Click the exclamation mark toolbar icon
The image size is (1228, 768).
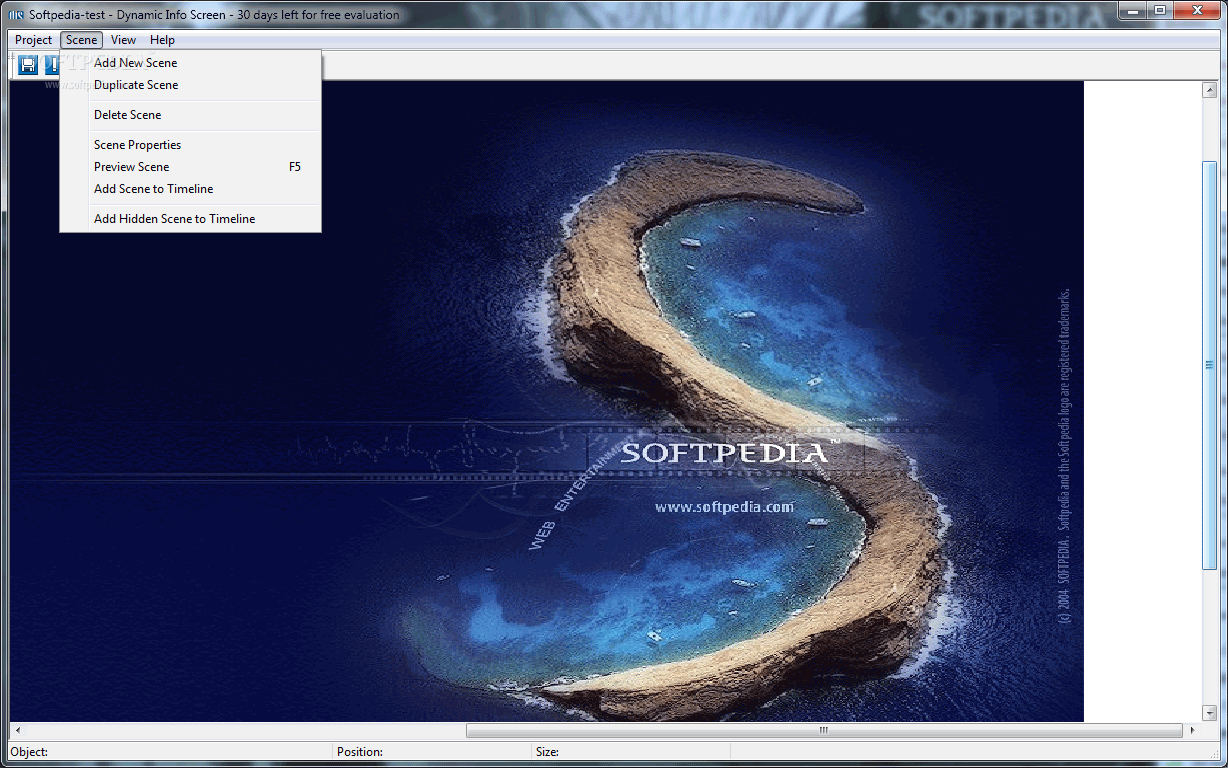[52, 65]
